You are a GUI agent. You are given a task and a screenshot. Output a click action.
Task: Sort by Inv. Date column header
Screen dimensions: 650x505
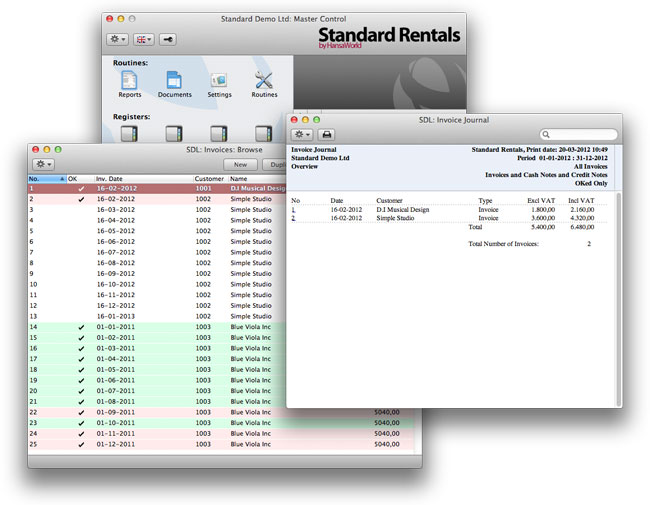click(144, 179)
